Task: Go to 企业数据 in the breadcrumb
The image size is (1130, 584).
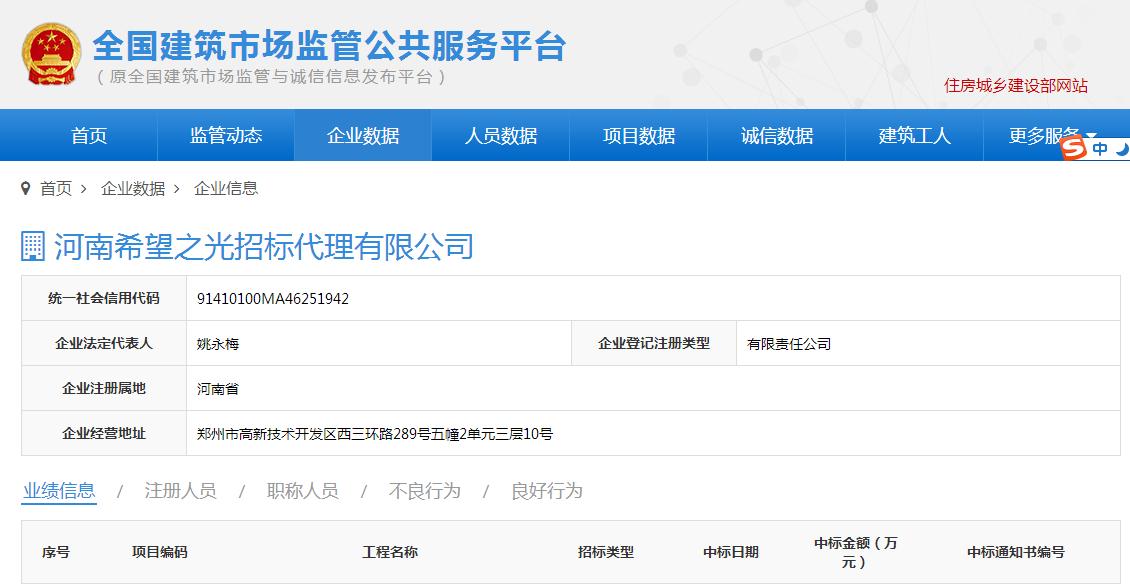Action: pos(133,189)
